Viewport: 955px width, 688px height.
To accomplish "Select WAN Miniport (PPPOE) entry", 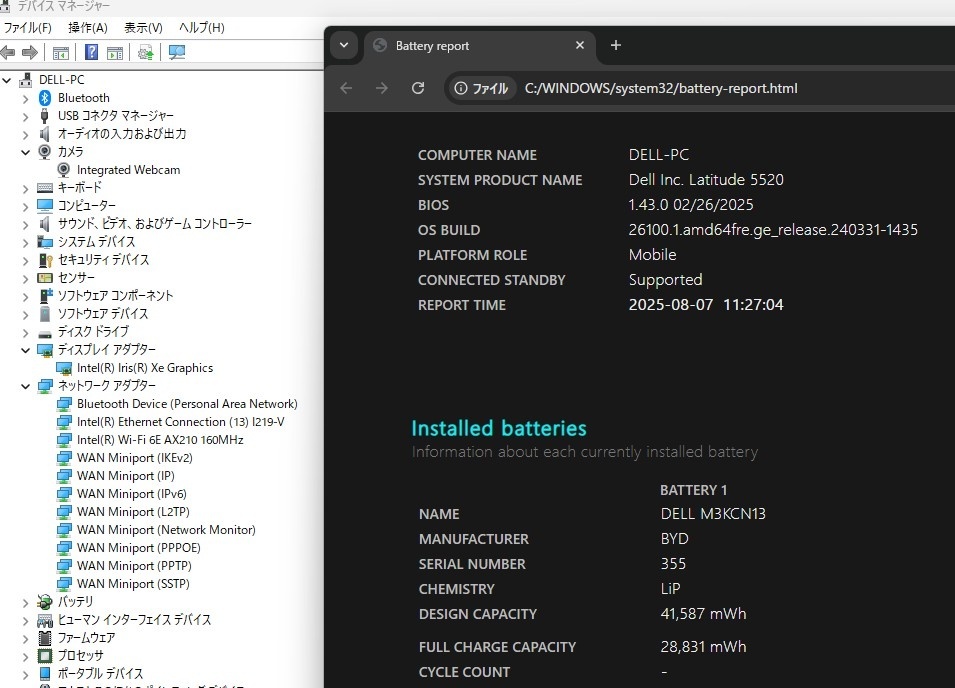I will [x=139, y=547].
